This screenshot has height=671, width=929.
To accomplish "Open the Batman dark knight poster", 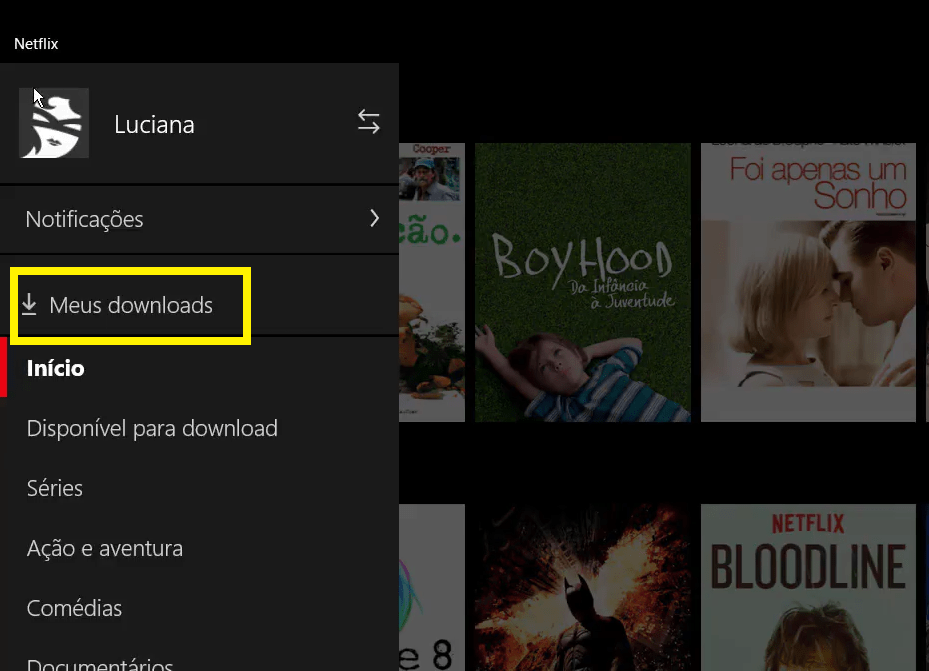I will (x=582, y=587).
